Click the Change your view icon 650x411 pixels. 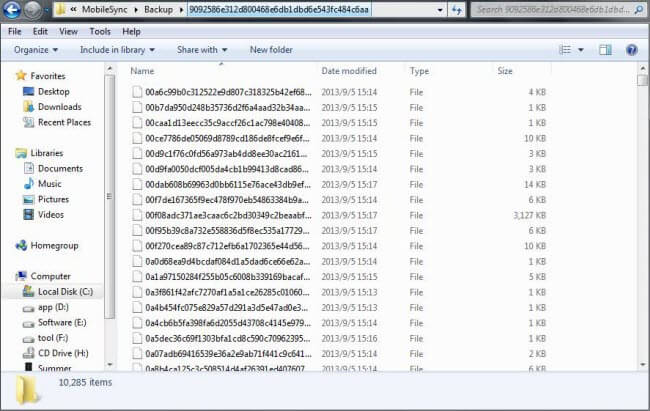565,50
